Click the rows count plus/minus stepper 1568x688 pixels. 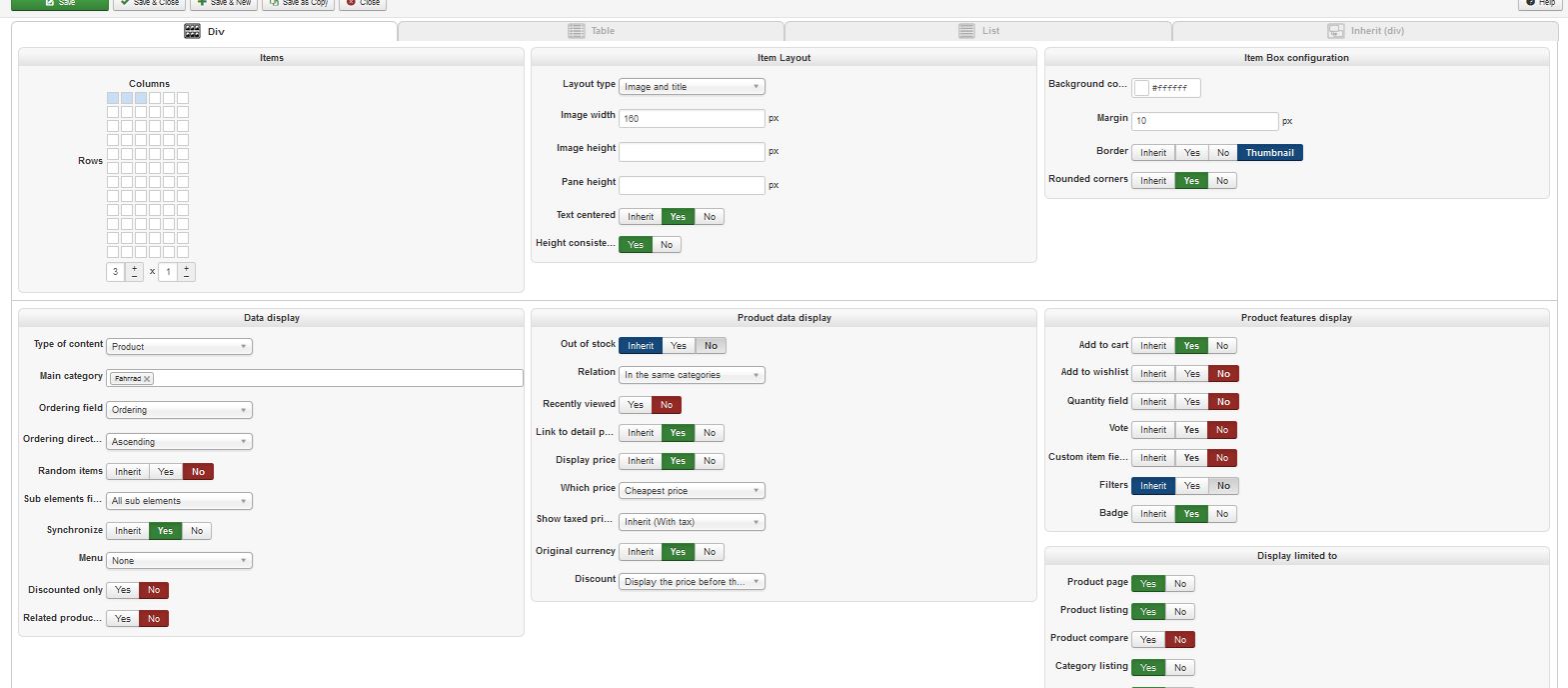[187, 272]
